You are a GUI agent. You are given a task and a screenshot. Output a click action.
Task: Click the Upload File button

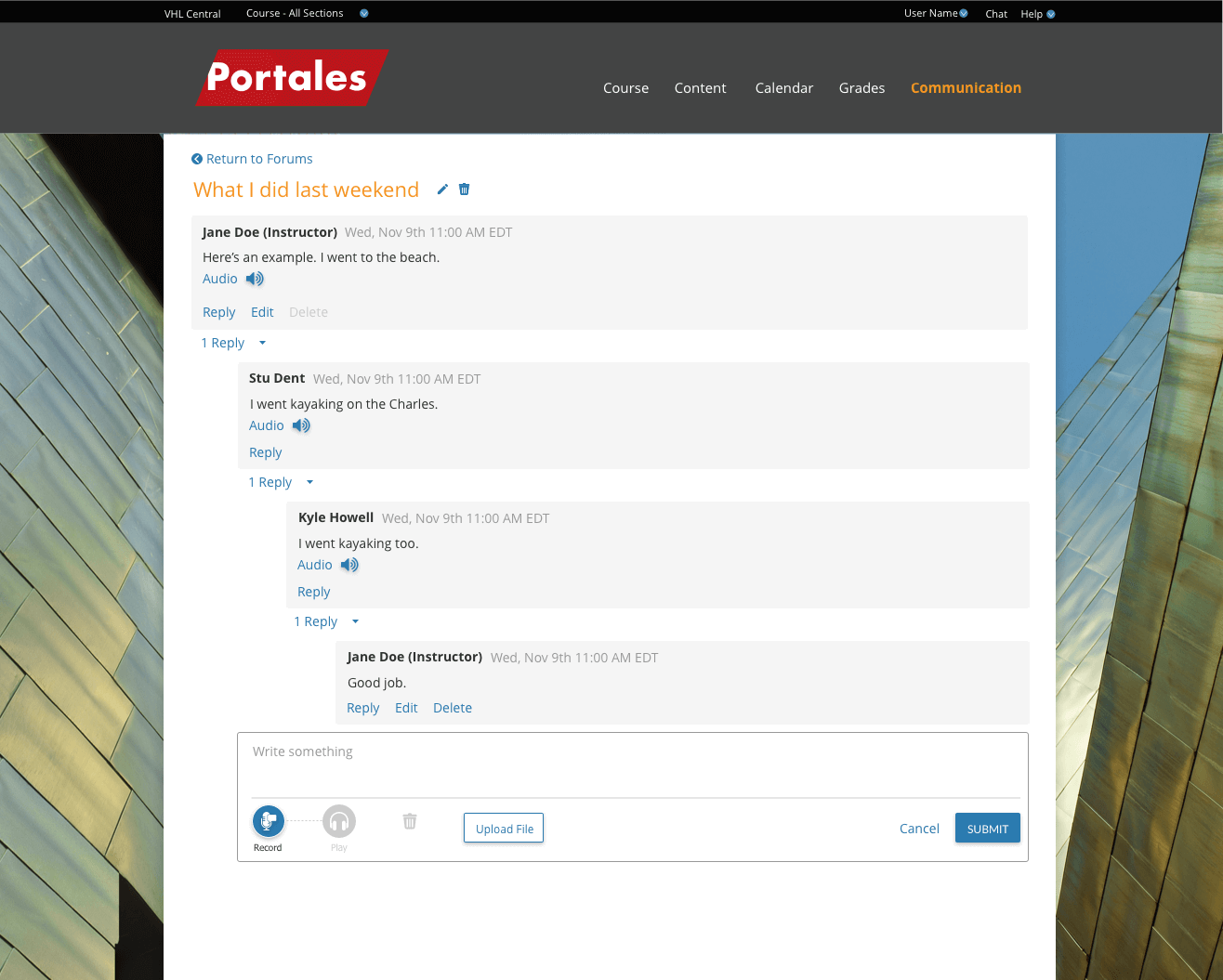point(504,829)
